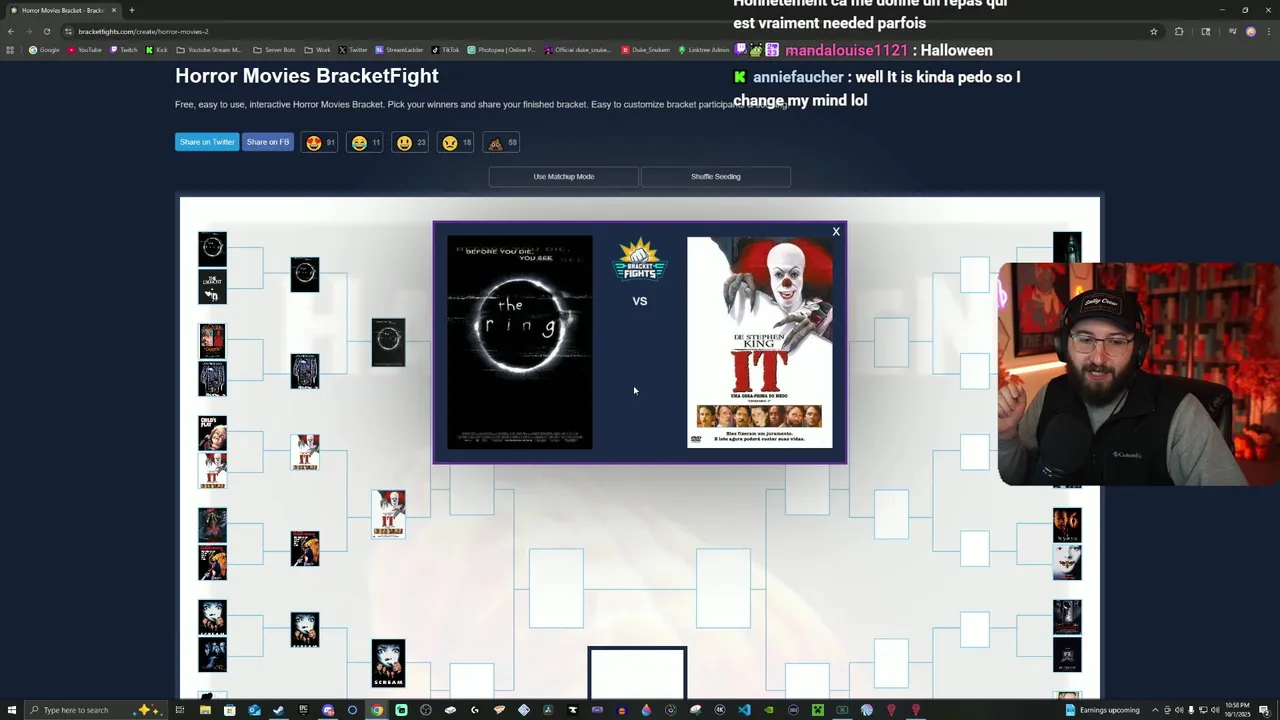Open the YouTube bookmark
Screen dimensions: 1280x720
[85, 50]
